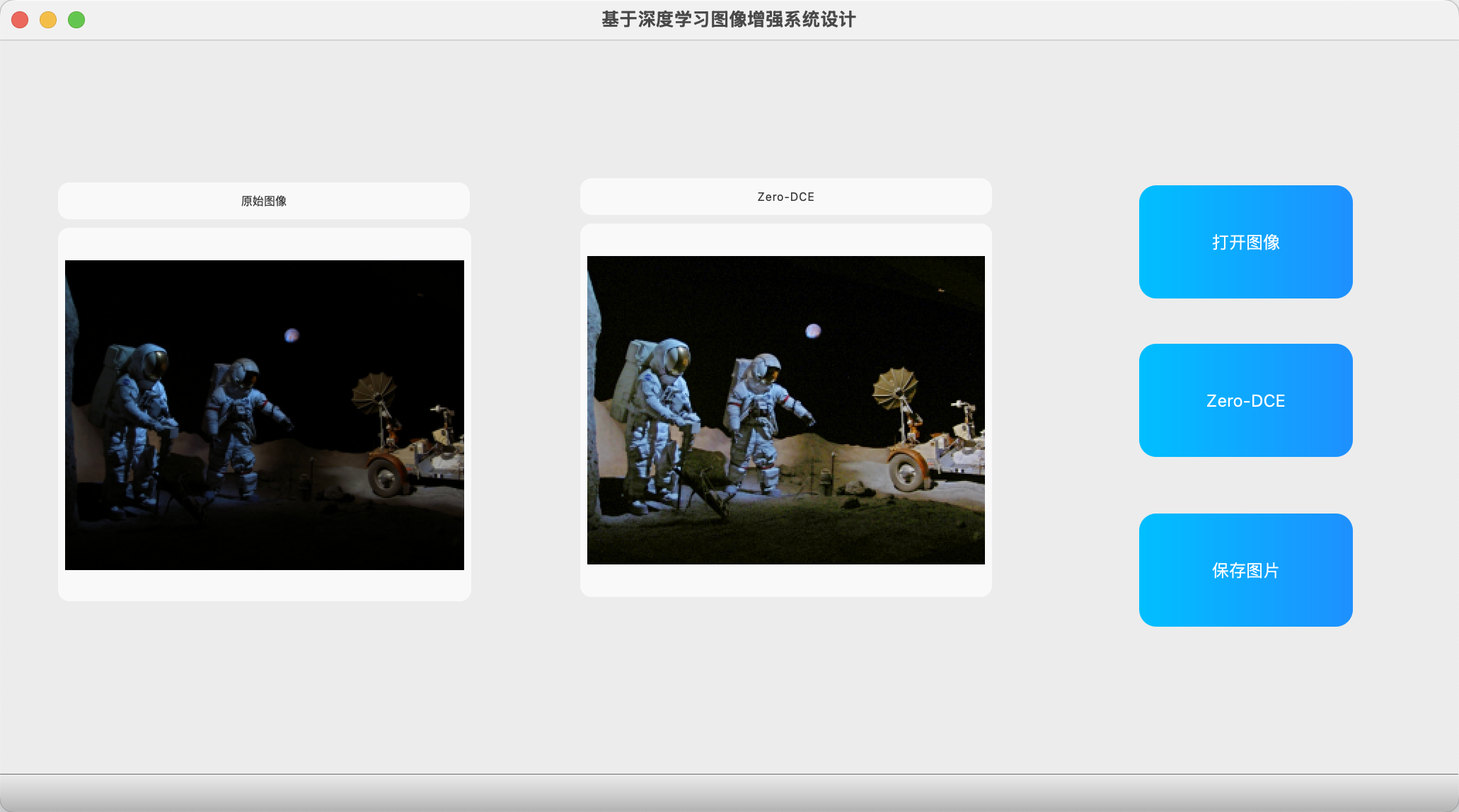
Task: Run enhancement with the blue Zero-DCE button
Action: point(1245,400)
